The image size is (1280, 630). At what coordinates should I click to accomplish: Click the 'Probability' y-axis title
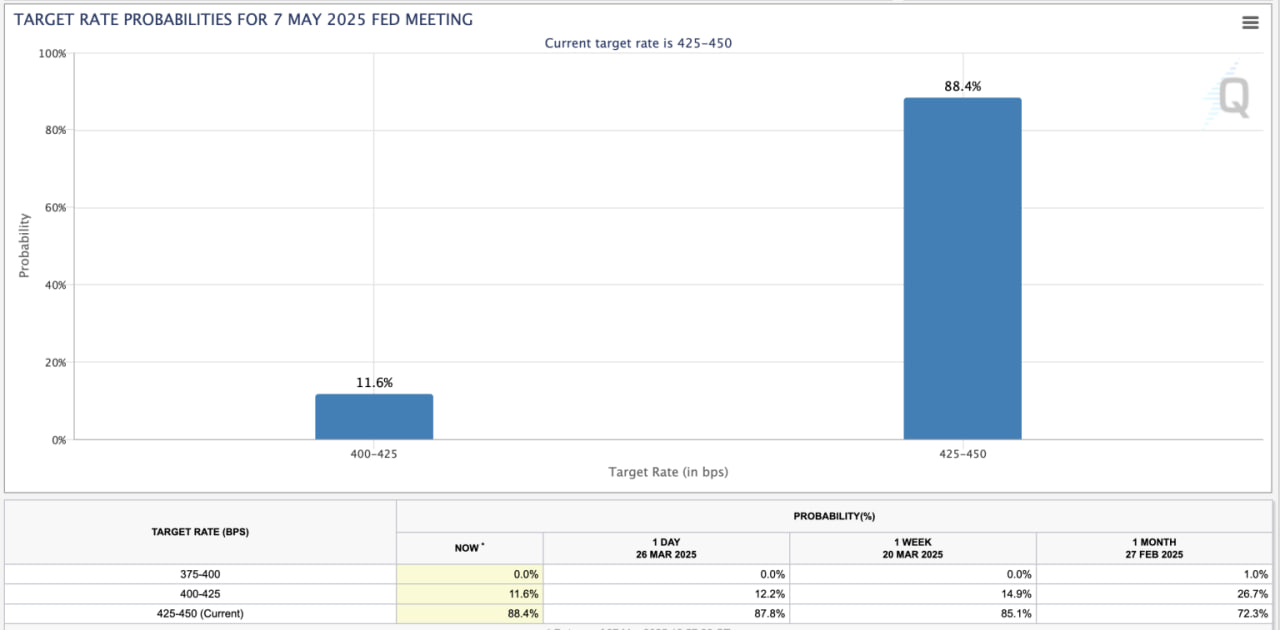tap(23, 246)
